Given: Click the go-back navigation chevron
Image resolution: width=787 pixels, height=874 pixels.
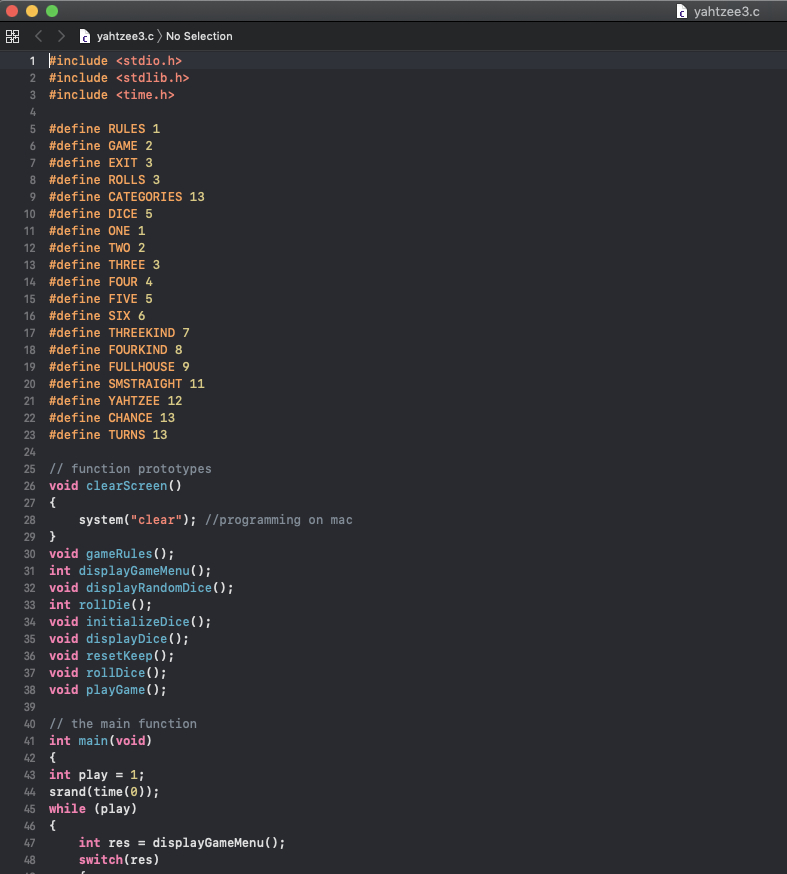Looking at the screenshot, I should 38,36.
